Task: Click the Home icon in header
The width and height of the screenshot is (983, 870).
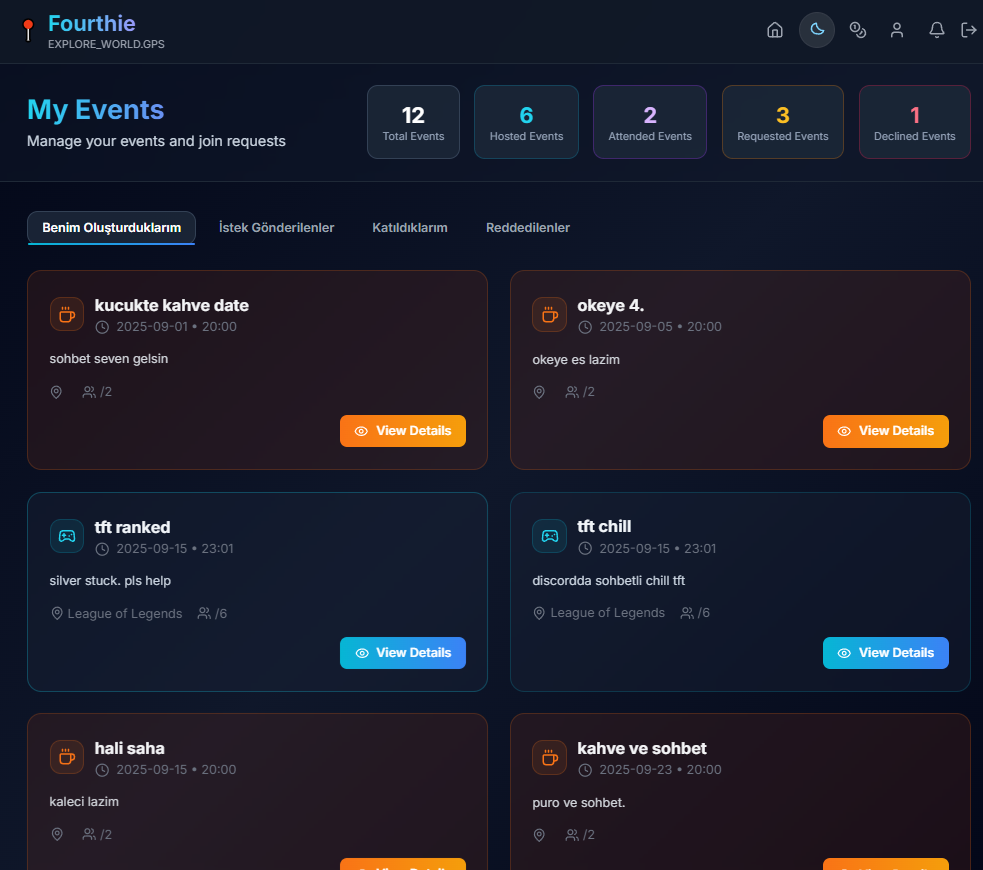Action: click(774, 30)
